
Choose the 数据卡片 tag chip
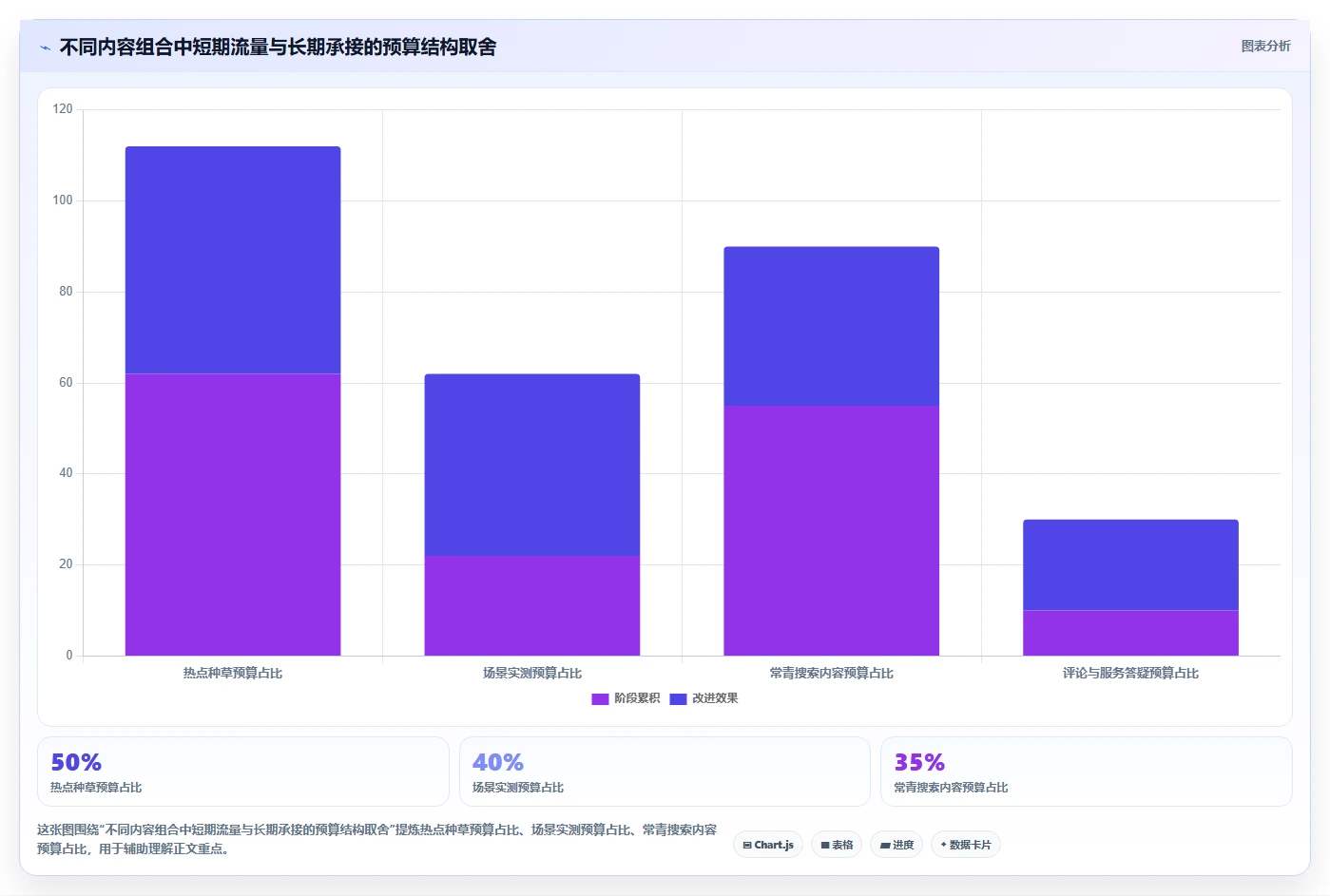pos(965,845)
